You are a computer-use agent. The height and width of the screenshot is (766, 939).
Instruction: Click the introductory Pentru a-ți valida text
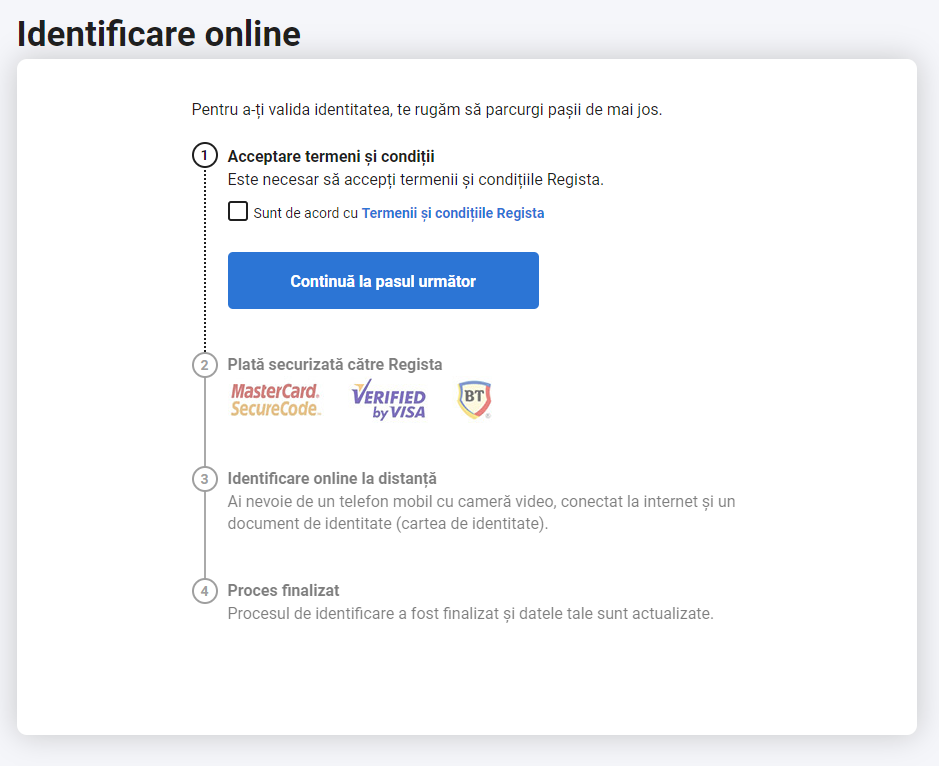coord(427,110)
